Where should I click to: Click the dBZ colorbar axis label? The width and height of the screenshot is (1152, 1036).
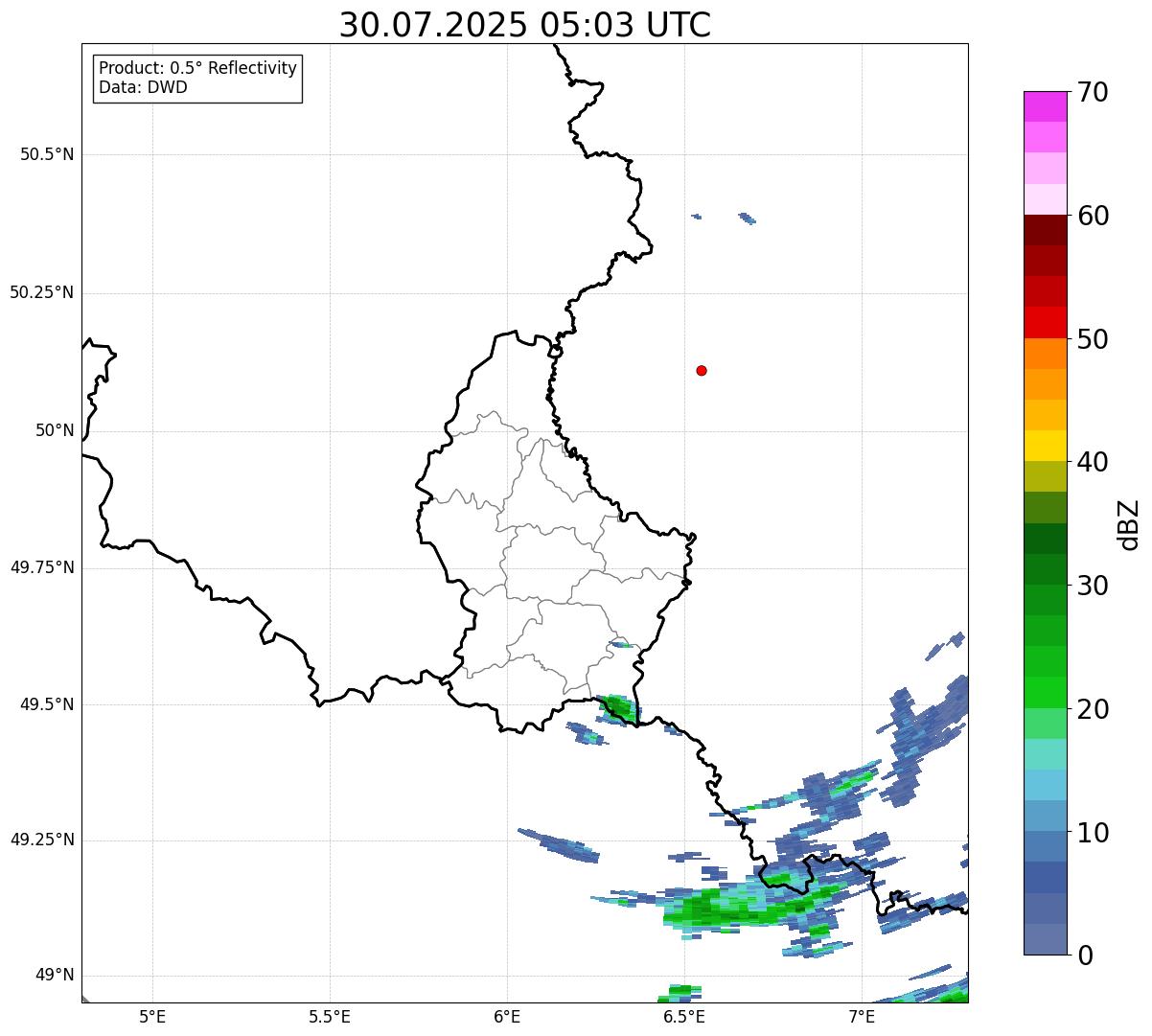[x=1129, y=523]
